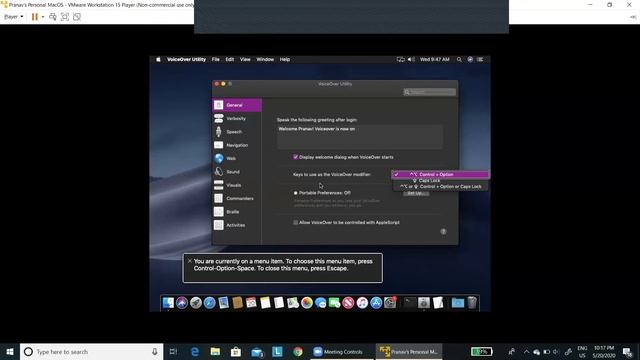Open the Navigation category
The image size is (640, 360).
coord(237,145)
